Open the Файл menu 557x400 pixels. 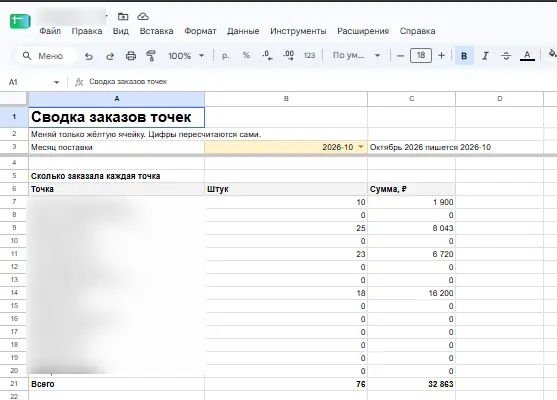tap(50, 31)
